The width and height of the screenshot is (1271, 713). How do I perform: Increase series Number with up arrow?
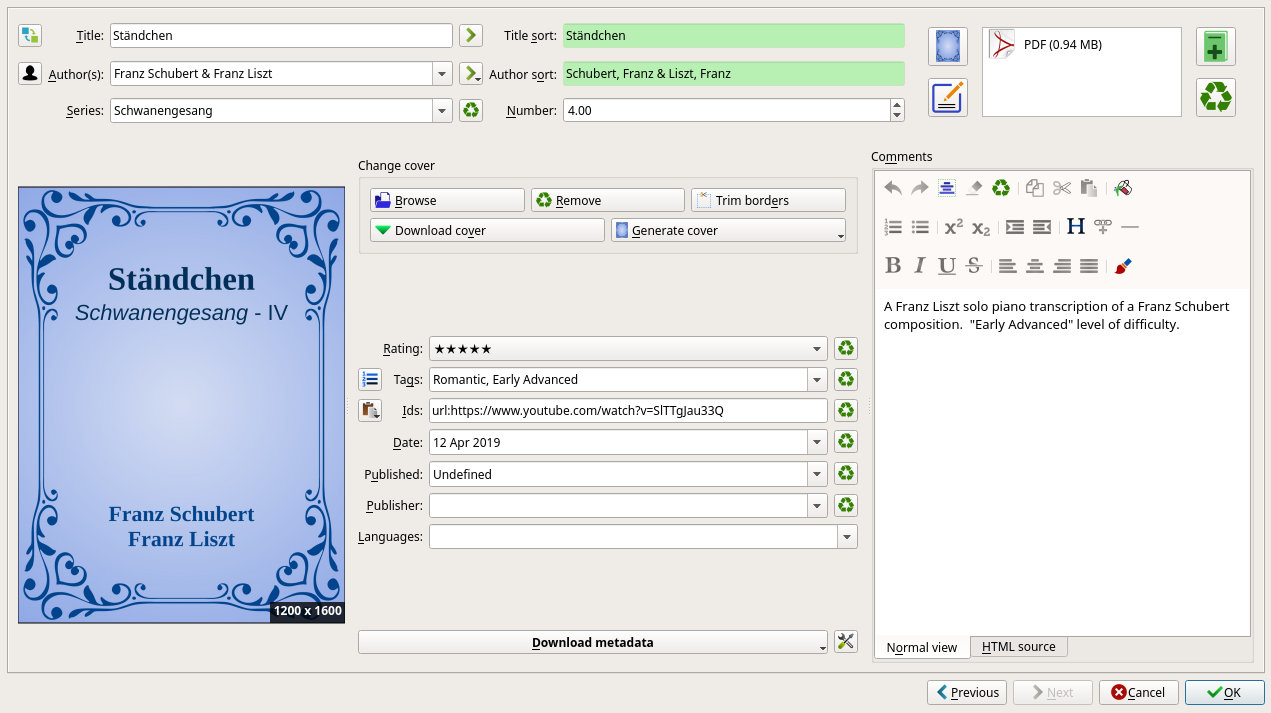point(897,105)
